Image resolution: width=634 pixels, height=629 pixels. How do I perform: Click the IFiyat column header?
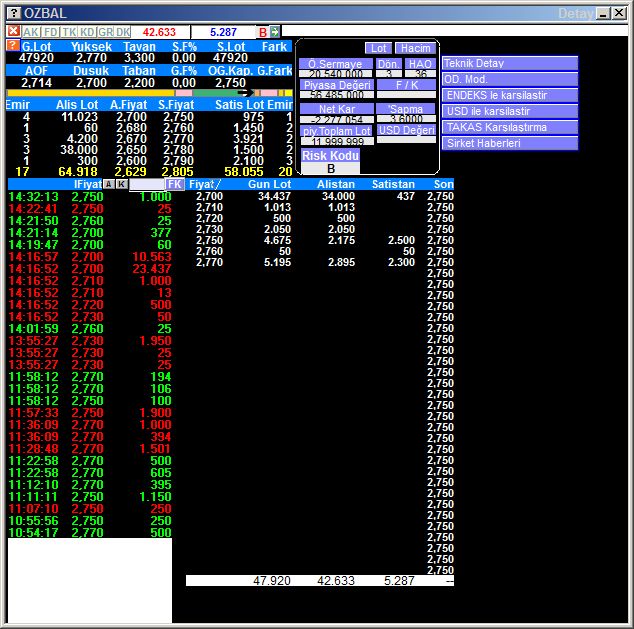coord(88,184)
